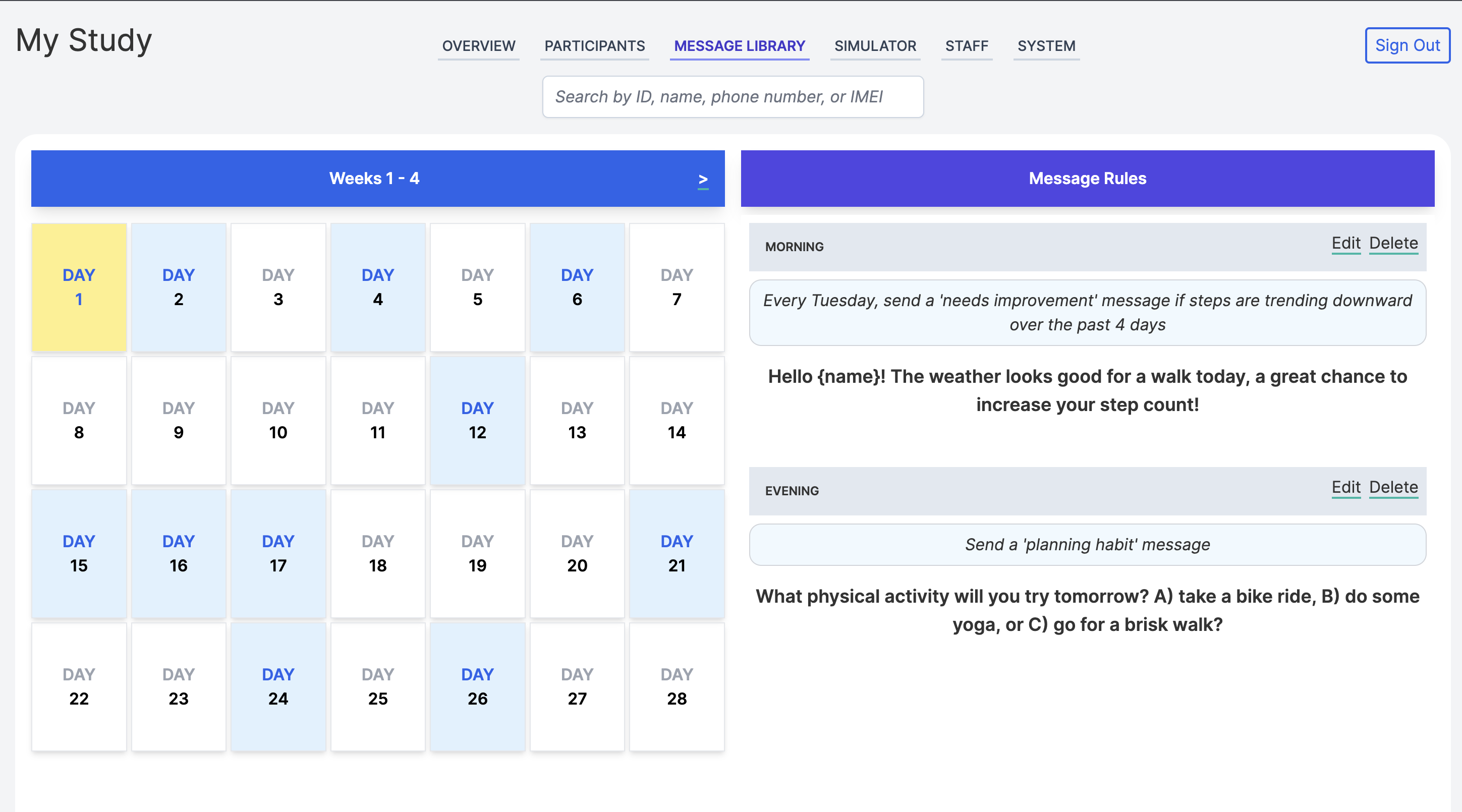
Task: Click the Weeks 1 - 4 header
Action: point(374,178)
